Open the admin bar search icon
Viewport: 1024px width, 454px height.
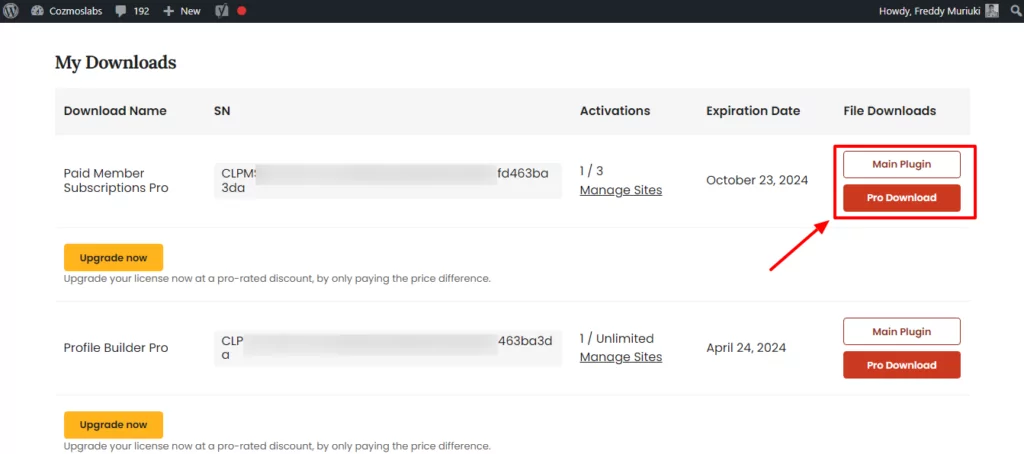(1016, 11)
